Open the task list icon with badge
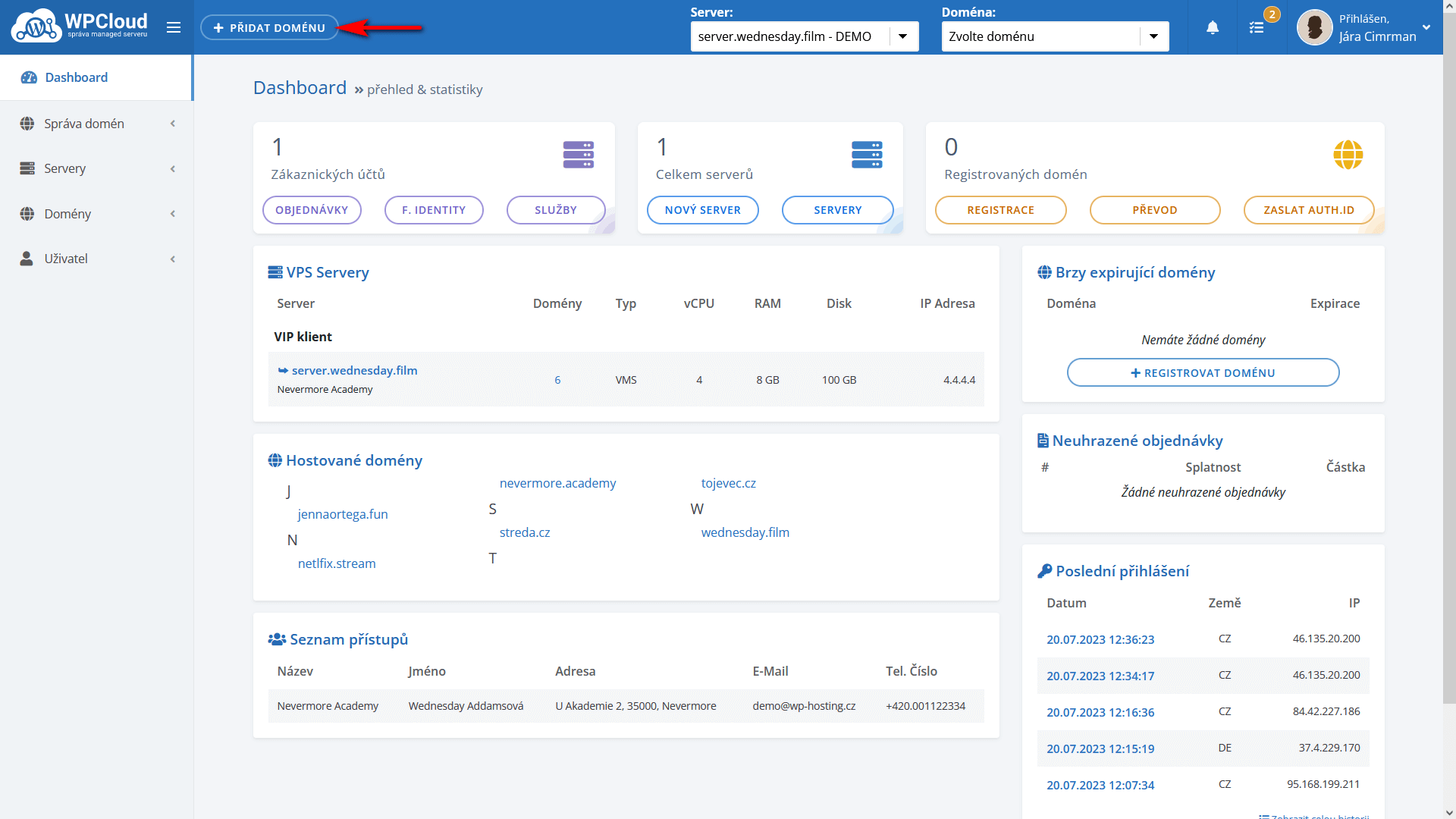The height and width of the screenshot is (819, 1456). tap(1257, 28)
